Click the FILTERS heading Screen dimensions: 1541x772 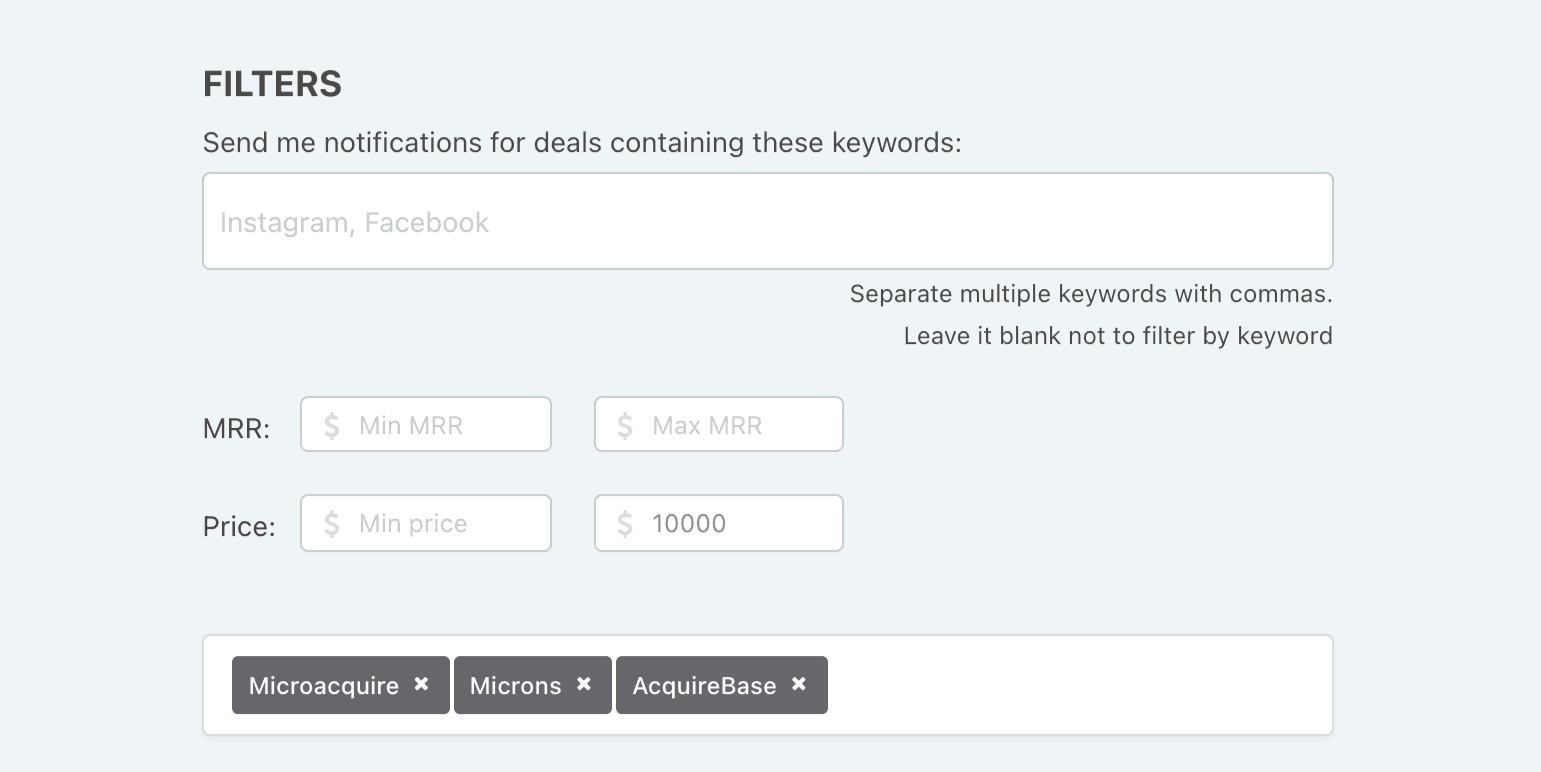click(x=272, y=85)
